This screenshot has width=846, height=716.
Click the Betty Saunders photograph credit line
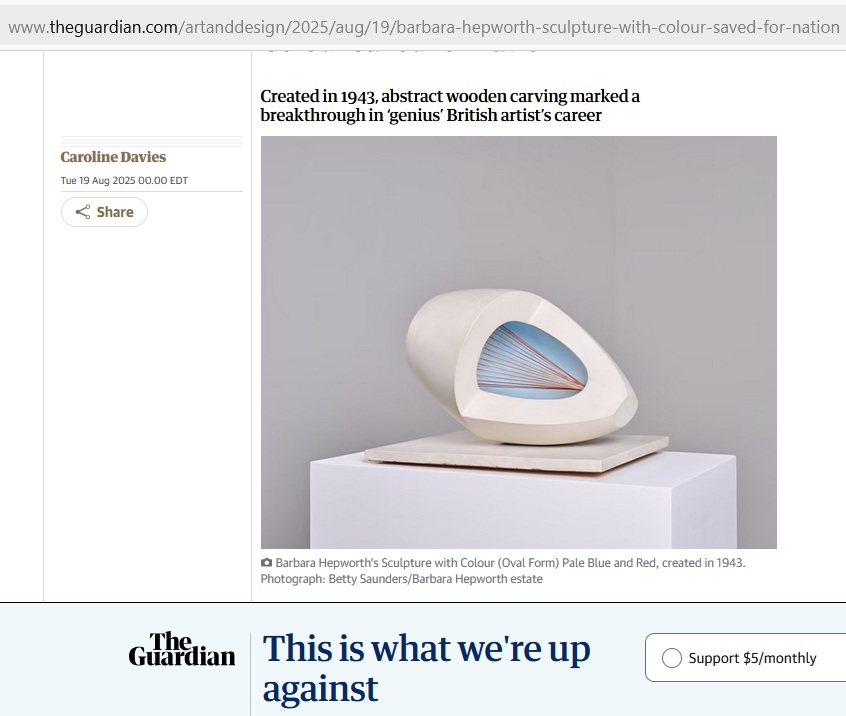tap(401, 579)
